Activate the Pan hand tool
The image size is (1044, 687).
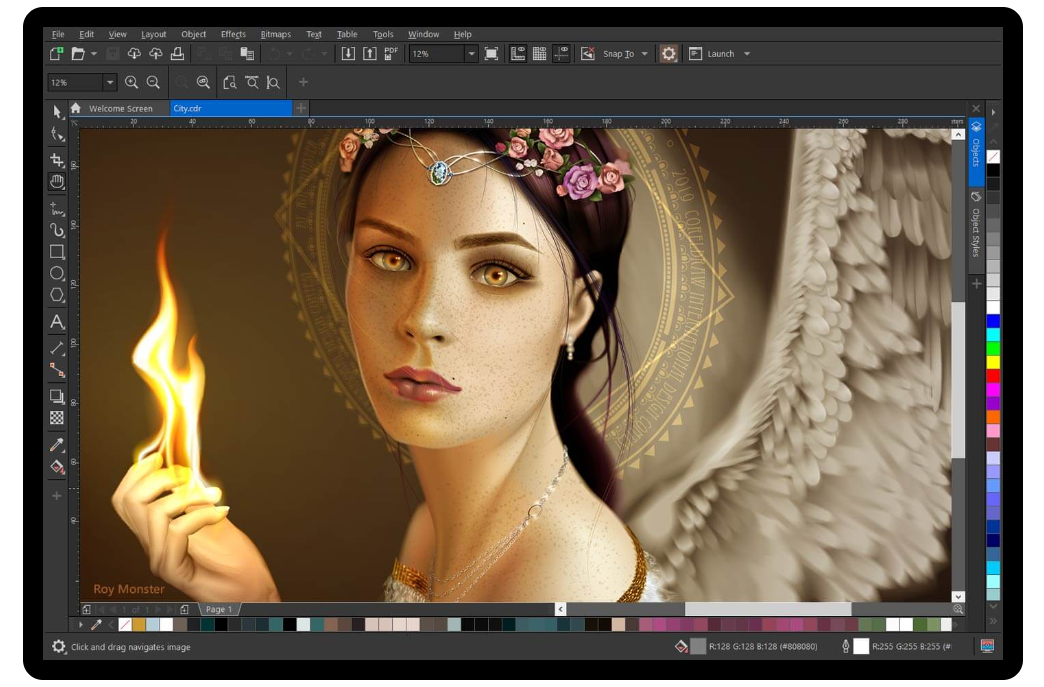[57, 182]
